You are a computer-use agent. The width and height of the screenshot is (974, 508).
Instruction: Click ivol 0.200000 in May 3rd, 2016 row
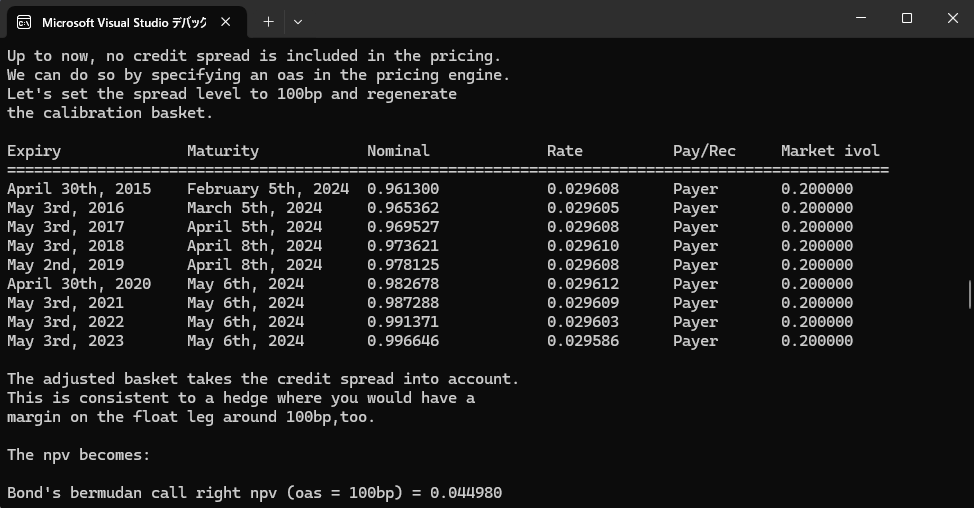[x=817, y=208]
